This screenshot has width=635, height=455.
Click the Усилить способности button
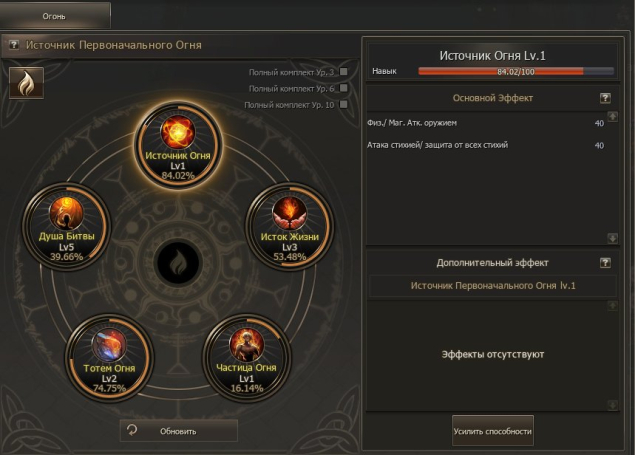point(492,432)
